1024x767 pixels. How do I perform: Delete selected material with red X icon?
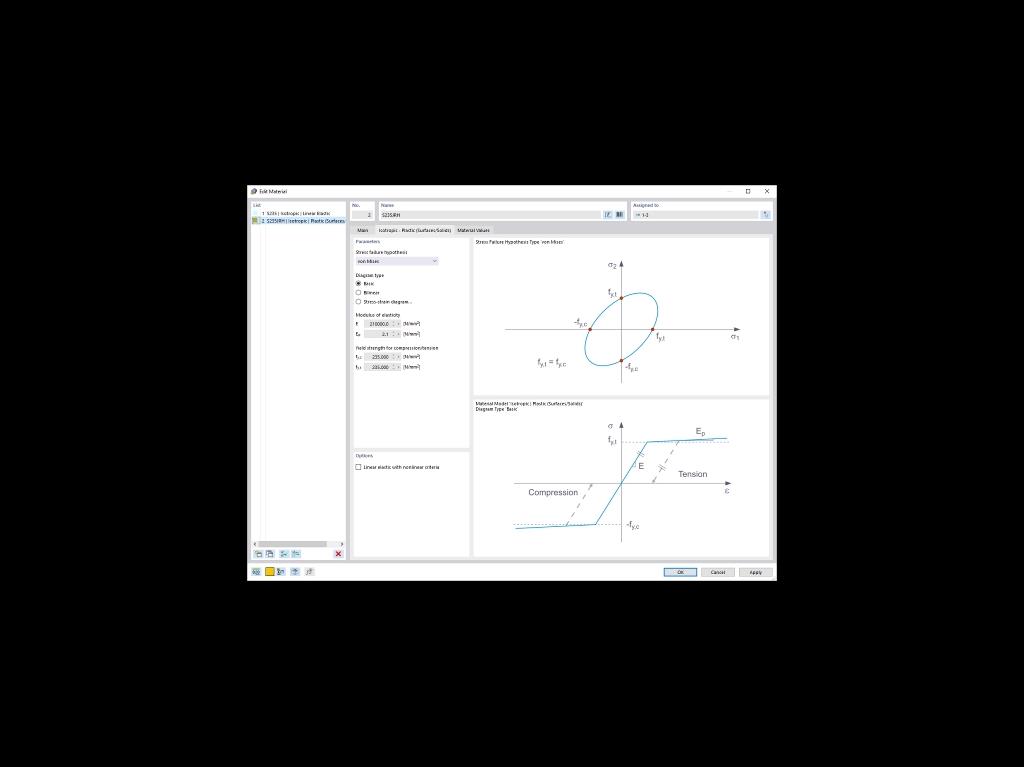point(338,554)
